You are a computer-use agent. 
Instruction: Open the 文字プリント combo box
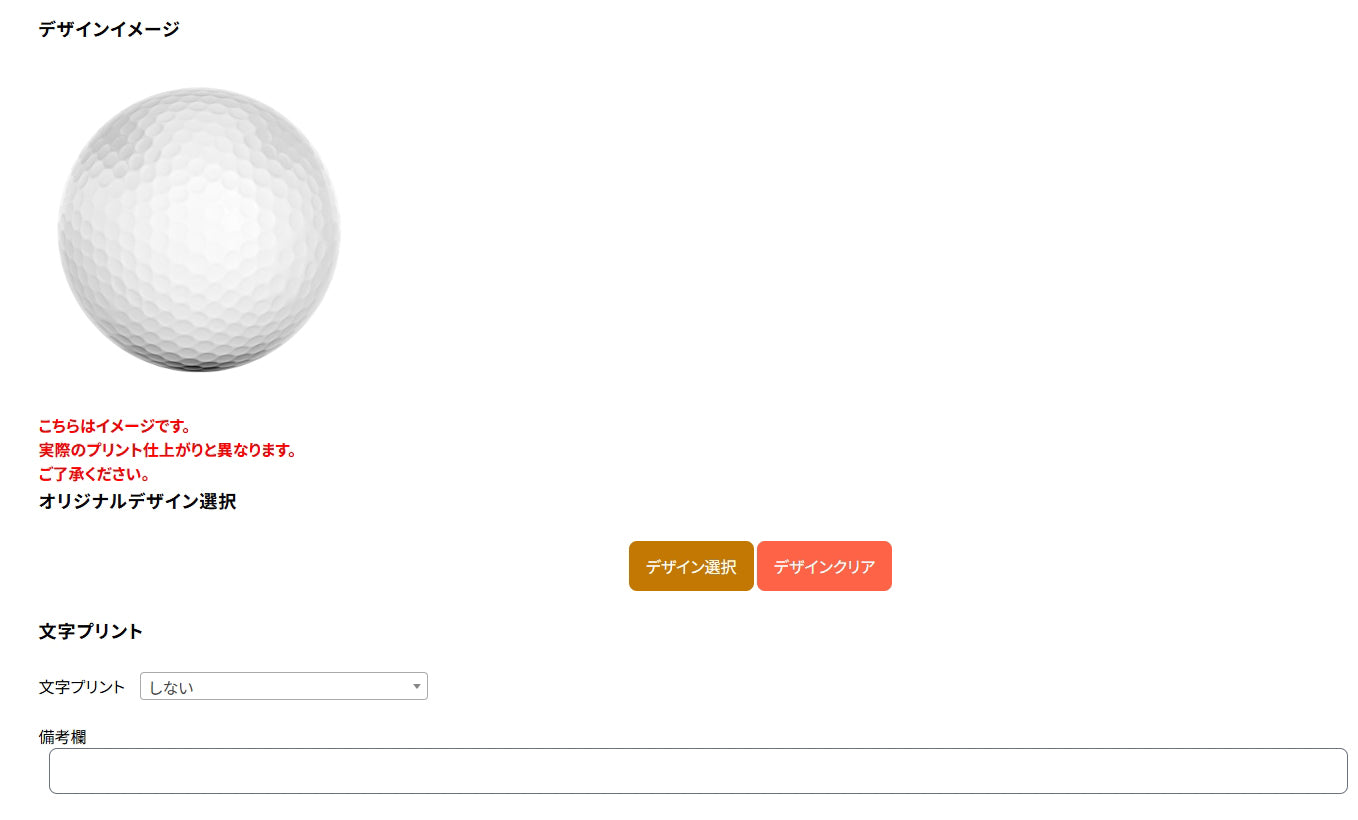[x=284, y=686]
